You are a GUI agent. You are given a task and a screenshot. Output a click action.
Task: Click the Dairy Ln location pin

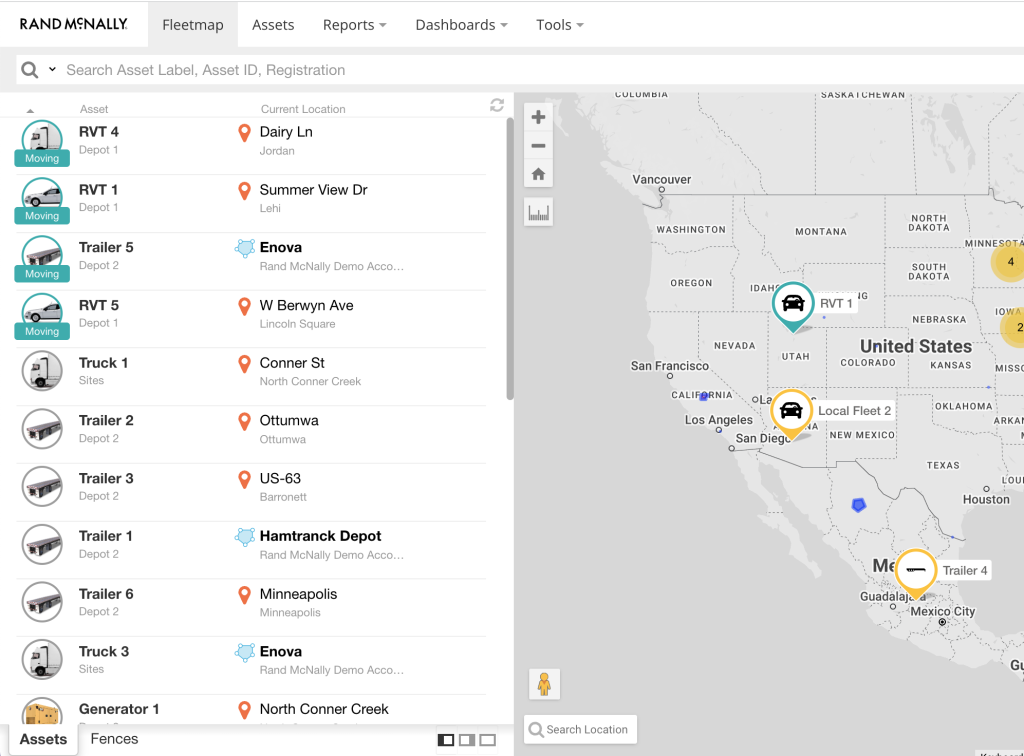pyautogui.click(x=244, y=133)
